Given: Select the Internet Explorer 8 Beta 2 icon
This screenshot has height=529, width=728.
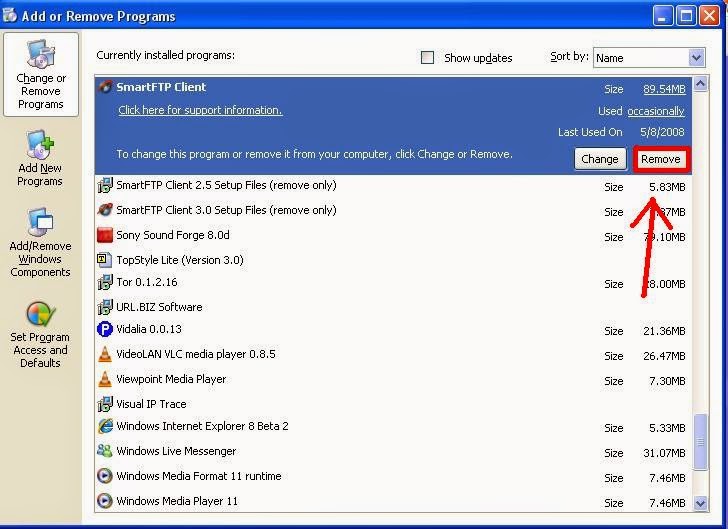Looking at the screenshot, I should (x=105, y=426).
